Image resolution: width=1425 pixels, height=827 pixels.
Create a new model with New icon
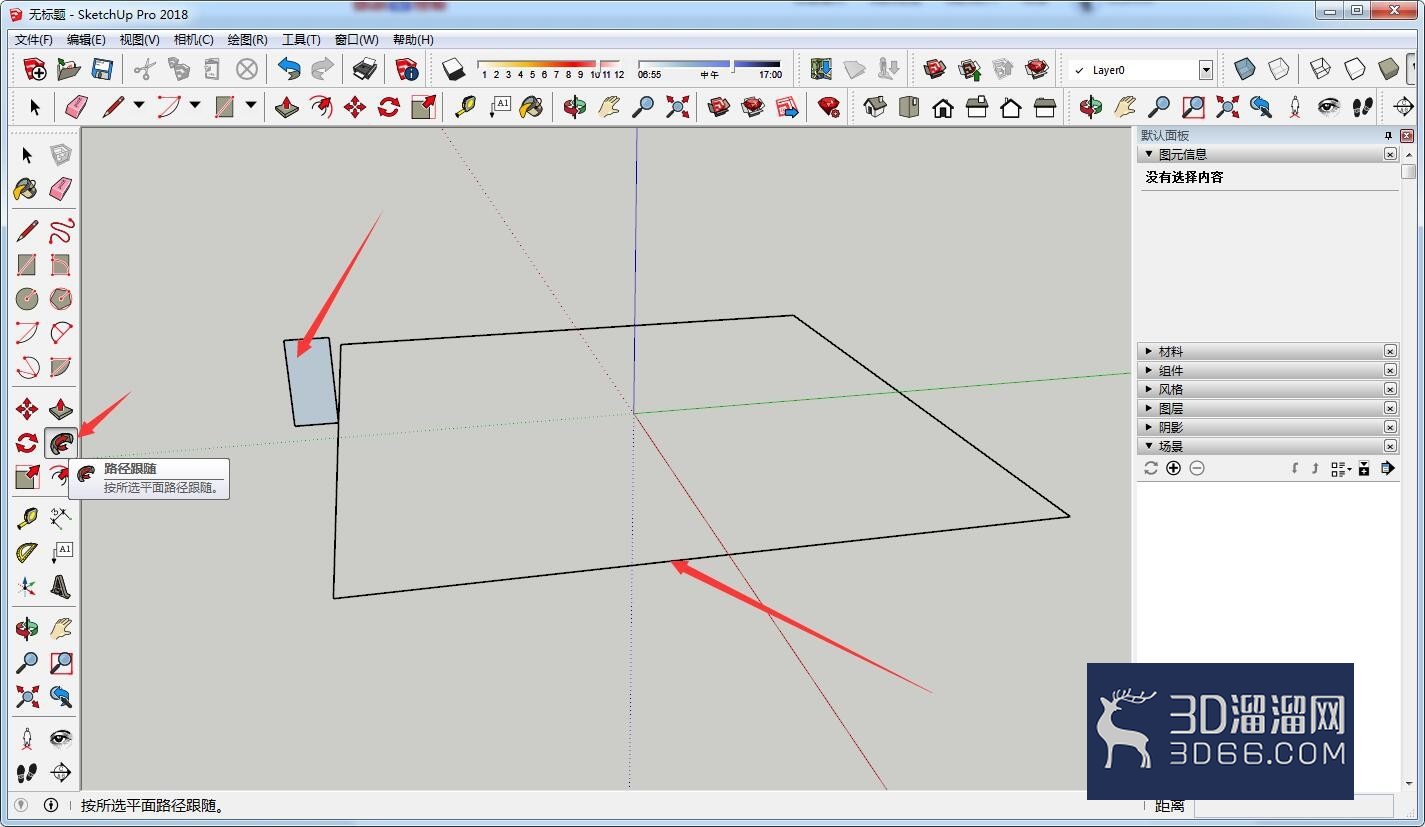(35, 69)
